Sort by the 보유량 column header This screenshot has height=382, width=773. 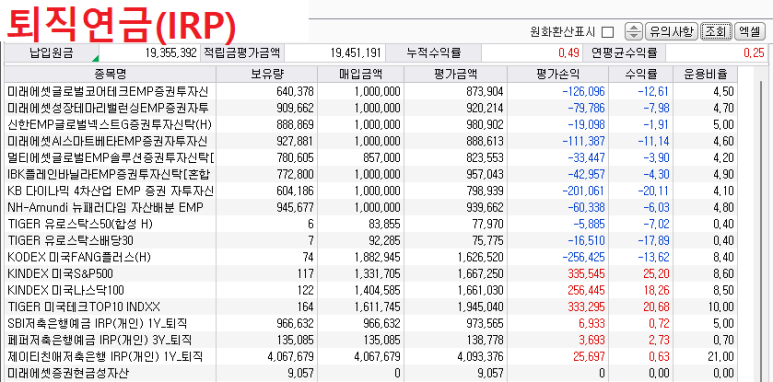267,74
